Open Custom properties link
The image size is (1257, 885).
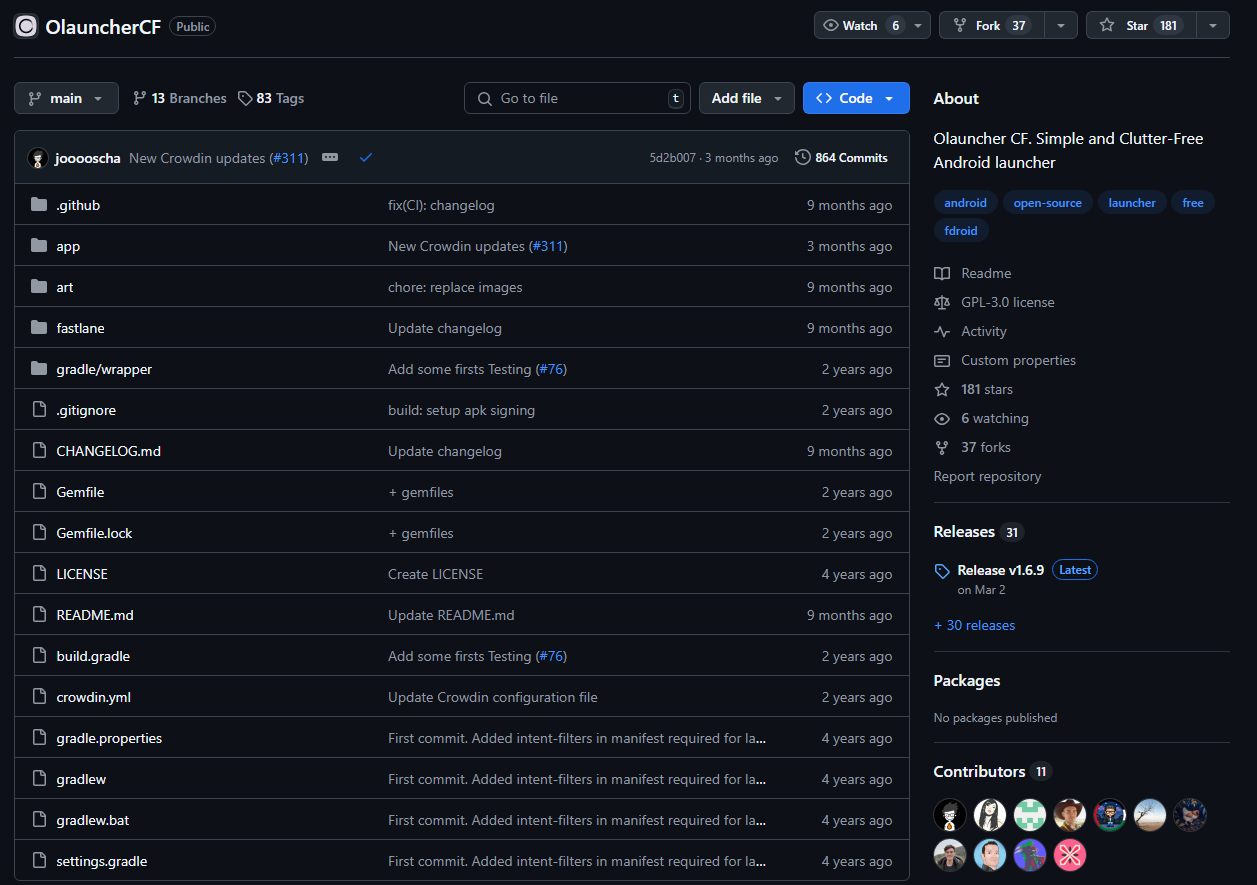(x=1005, y=360)
